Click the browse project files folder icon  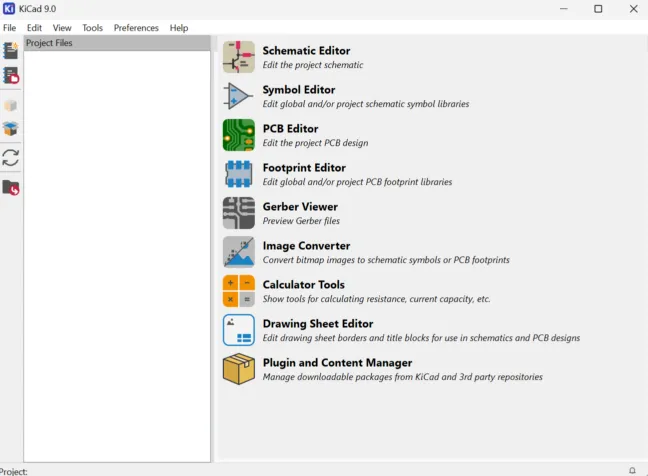[x=11, y=187]
